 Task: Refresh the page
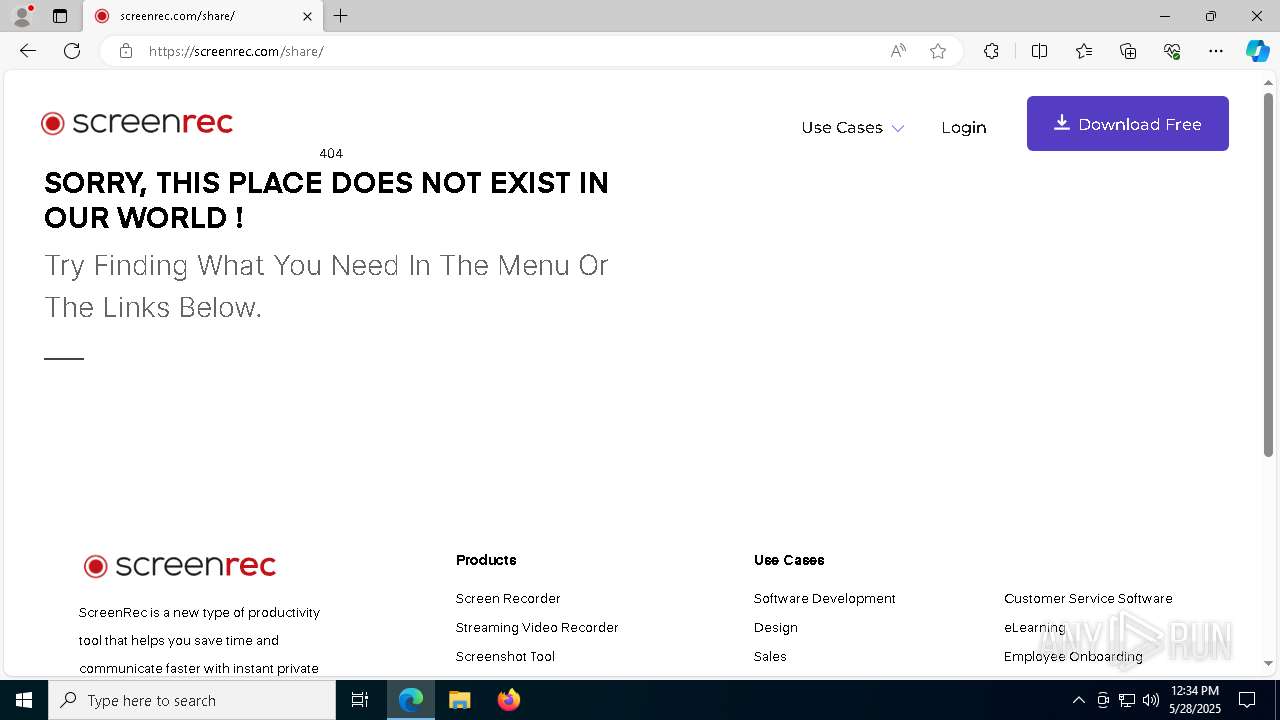(72, 51)
